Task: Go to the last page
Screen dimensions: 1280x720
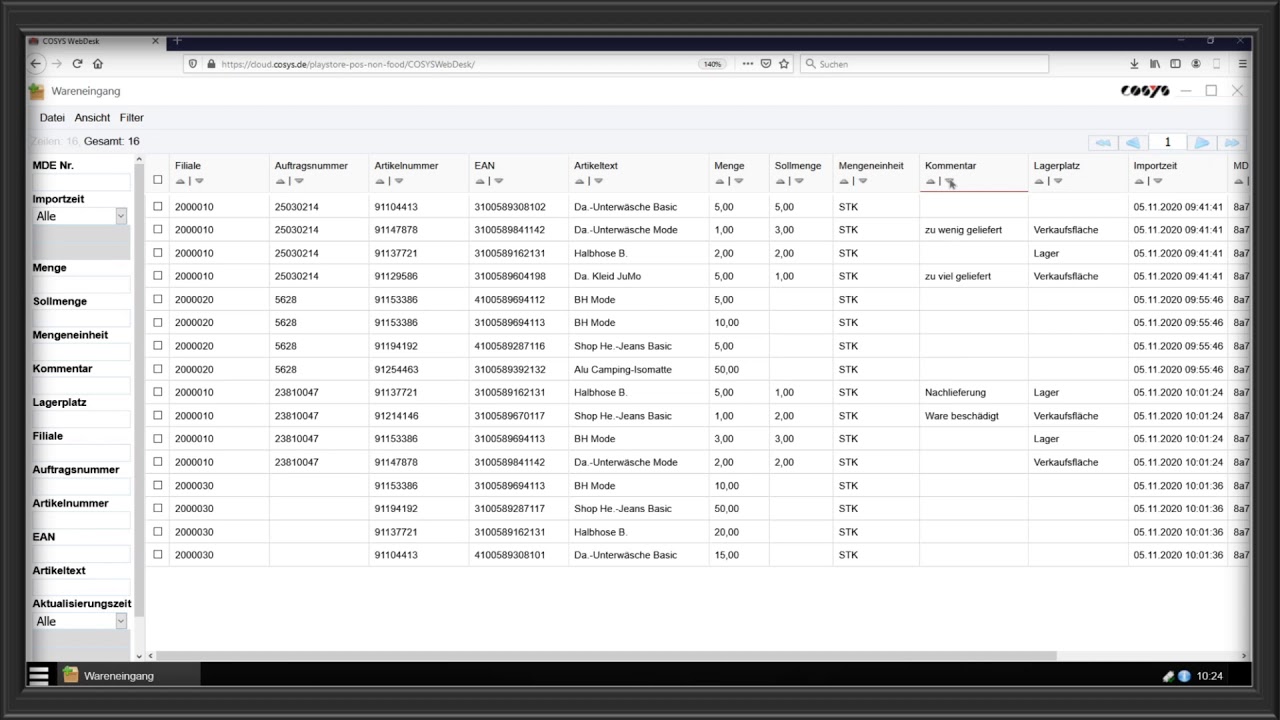Action: point(1232,142)
